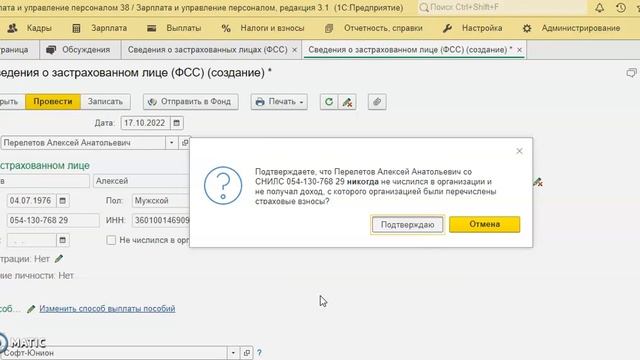Close the Сведения о застрахованном лице (создание) tab
The image size is (640, 360).
(519, 50)
